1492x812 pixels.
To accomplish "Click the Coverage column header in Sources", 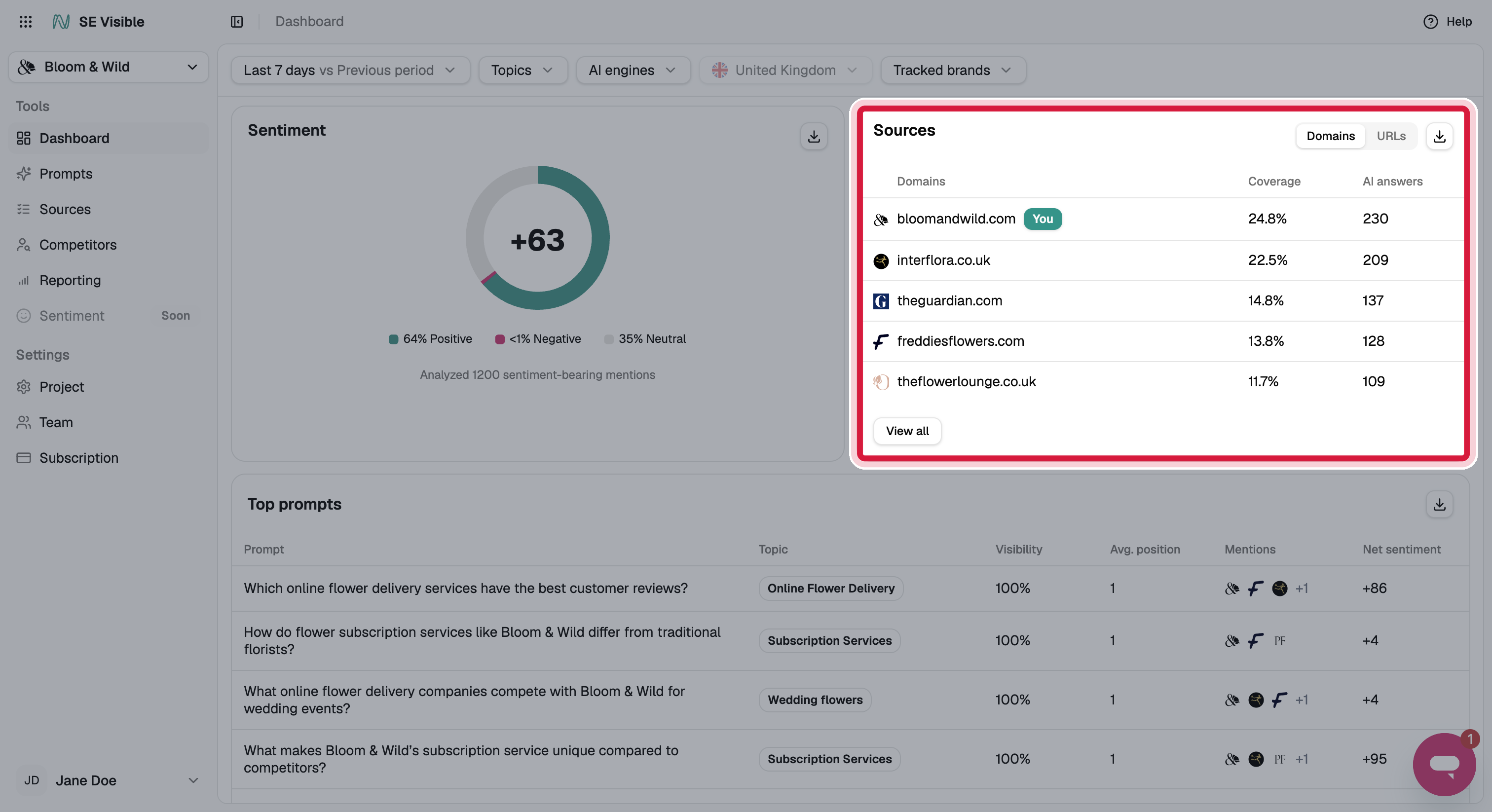I will [x=1273, y=182].
